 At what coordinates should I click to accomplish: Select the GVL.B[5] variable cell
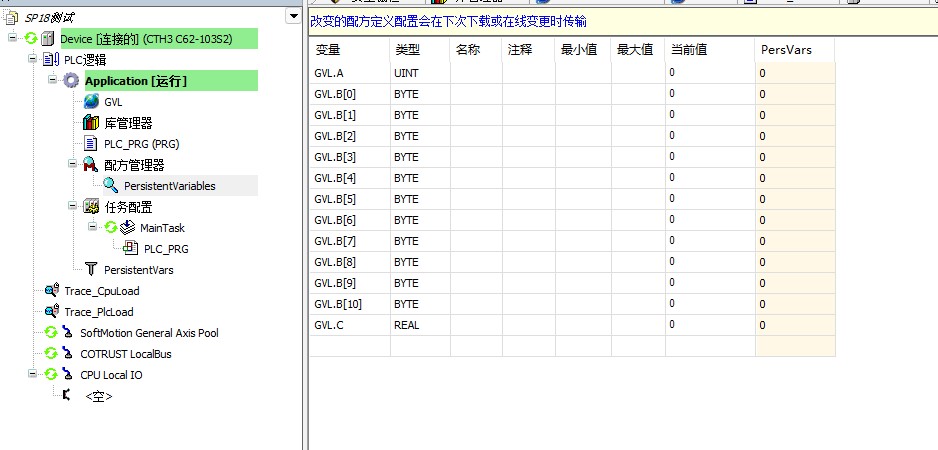coord(350,199)
